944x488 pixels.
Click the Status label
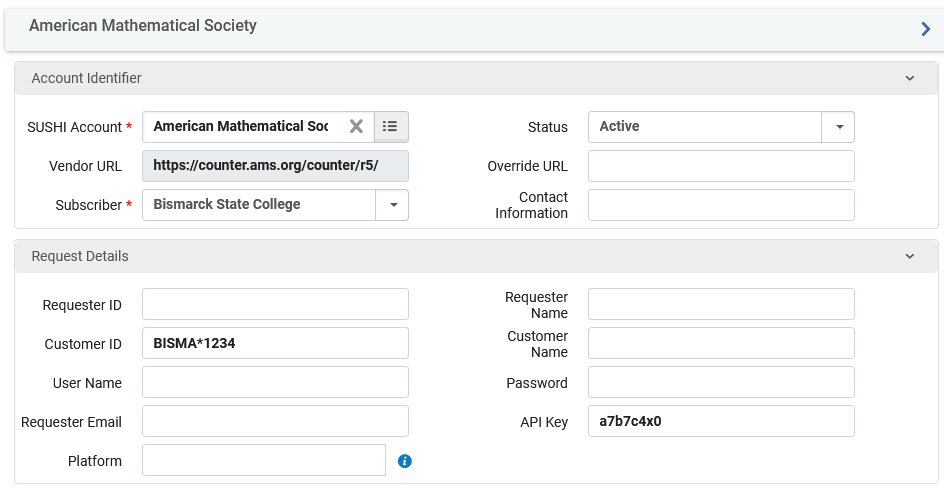(x=548, y=128)
